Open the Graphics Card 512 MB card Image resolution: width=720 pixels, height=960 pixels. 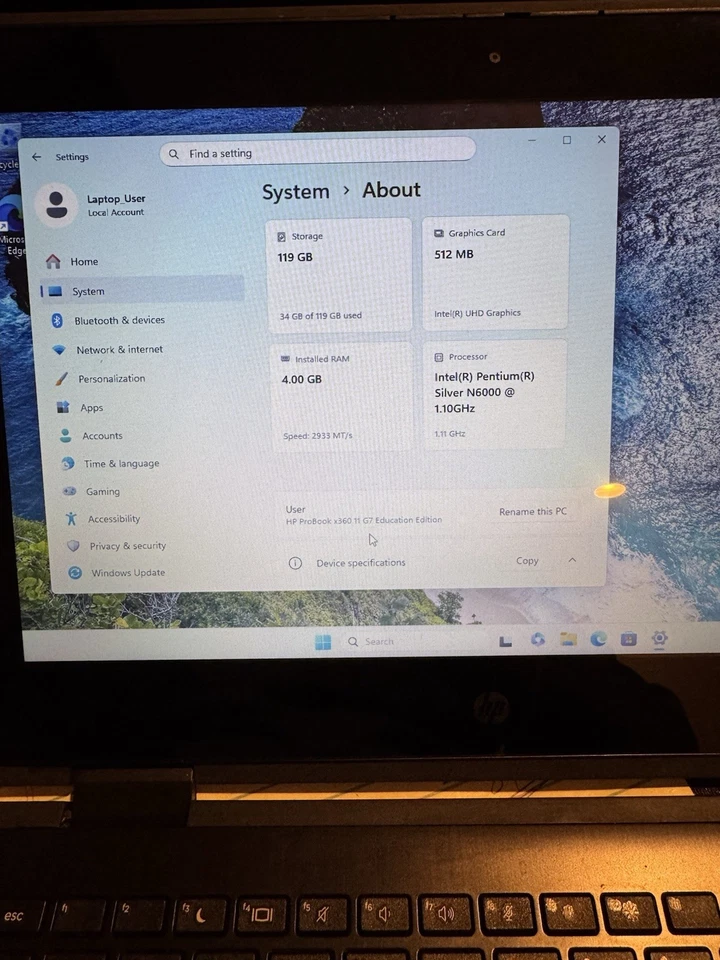(495, 272)
